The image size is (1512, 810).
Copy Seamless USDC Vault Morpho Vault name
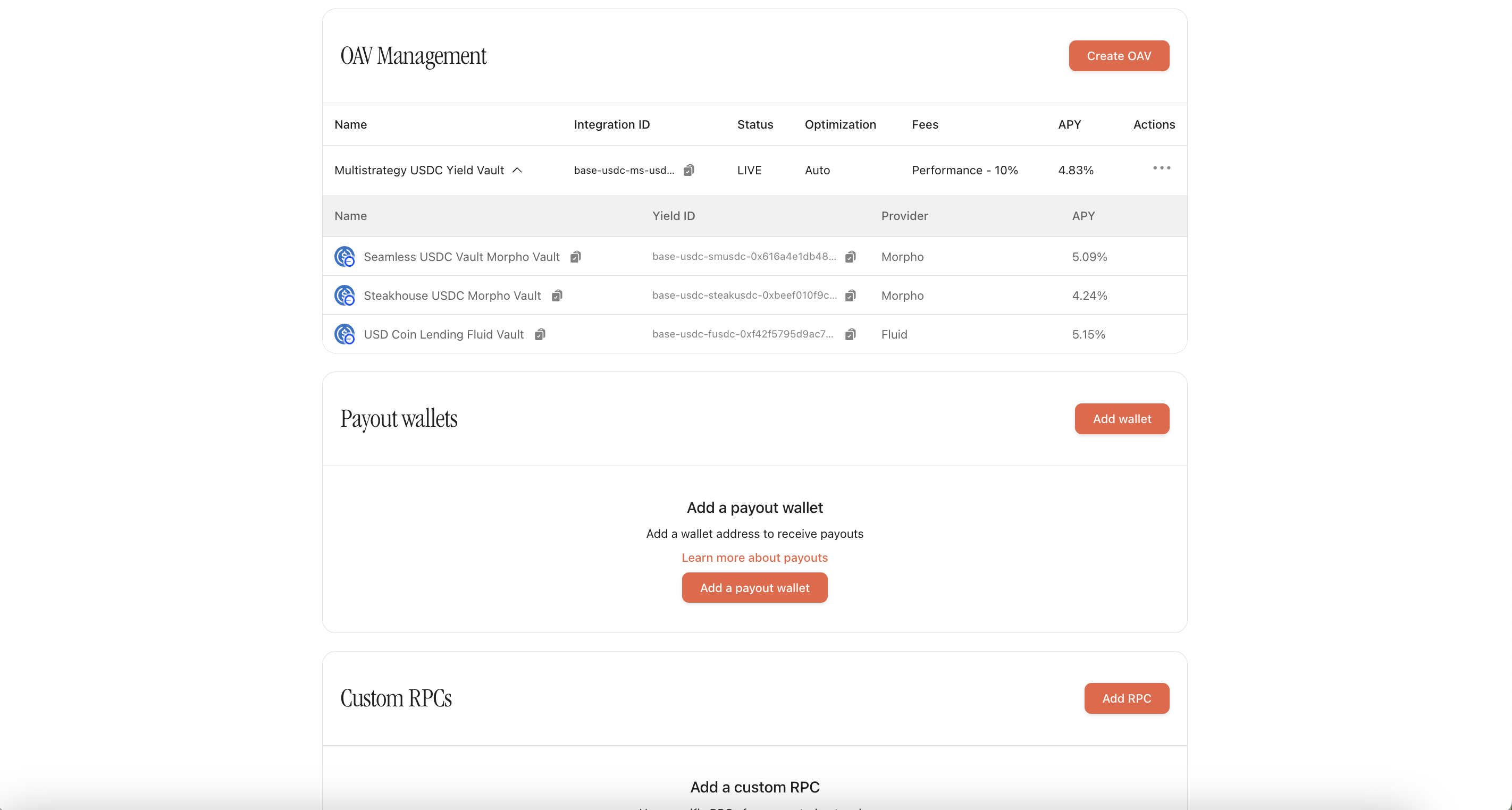point(576,257)
